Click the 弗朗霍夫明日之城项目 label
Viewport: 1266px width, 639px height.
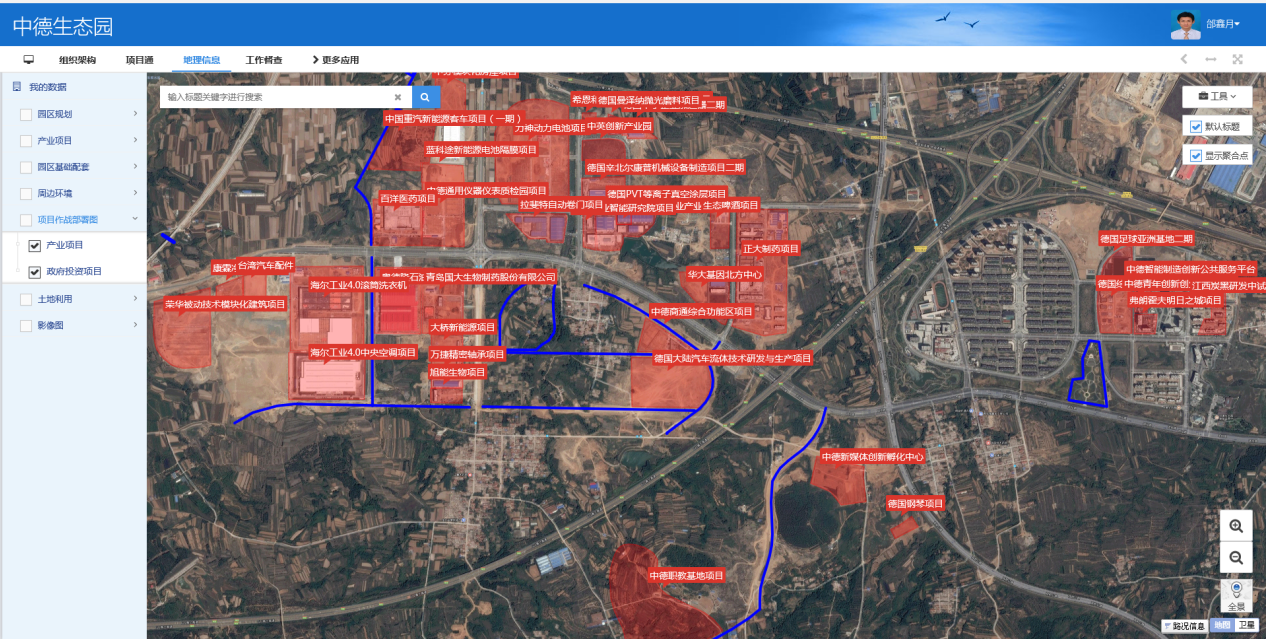coord(1176,300)
